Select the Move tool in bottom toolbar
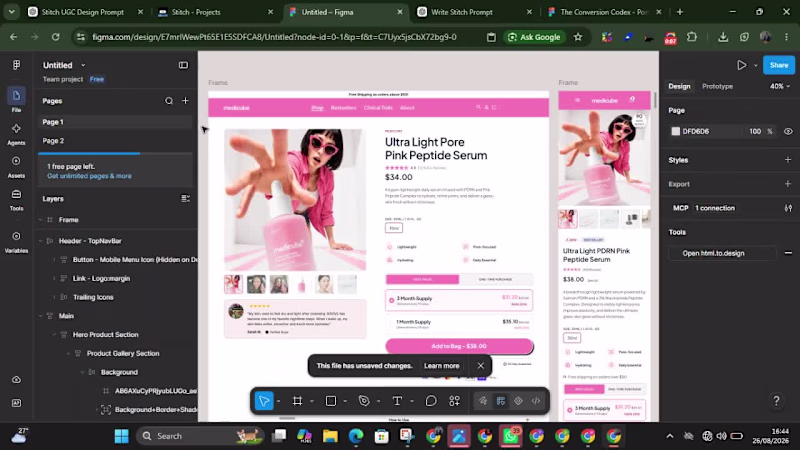Screen dimensions: 800x450 264,401
